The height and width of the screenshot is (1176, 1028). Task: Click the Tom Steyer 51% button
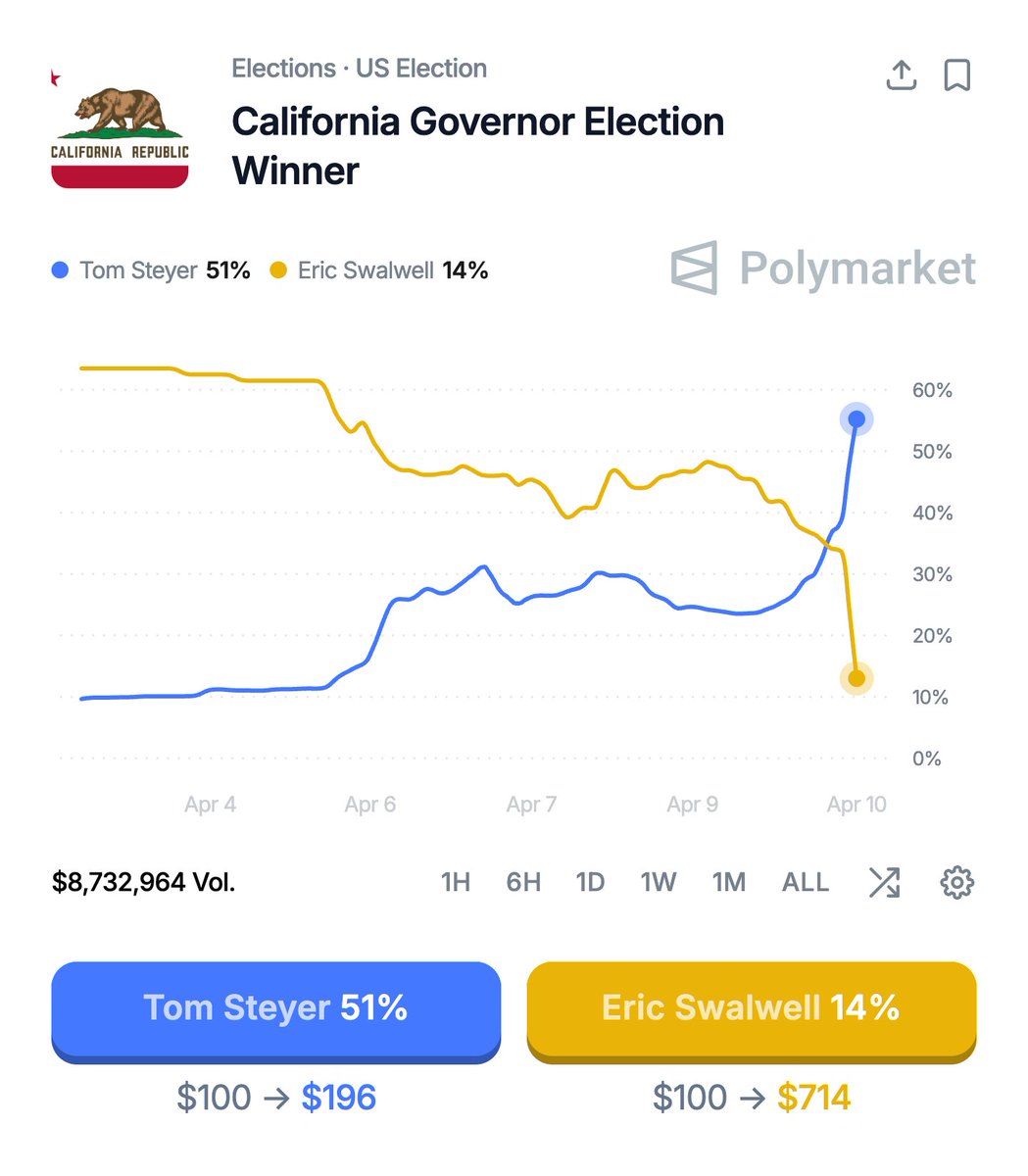click(x=275, y=1008)
